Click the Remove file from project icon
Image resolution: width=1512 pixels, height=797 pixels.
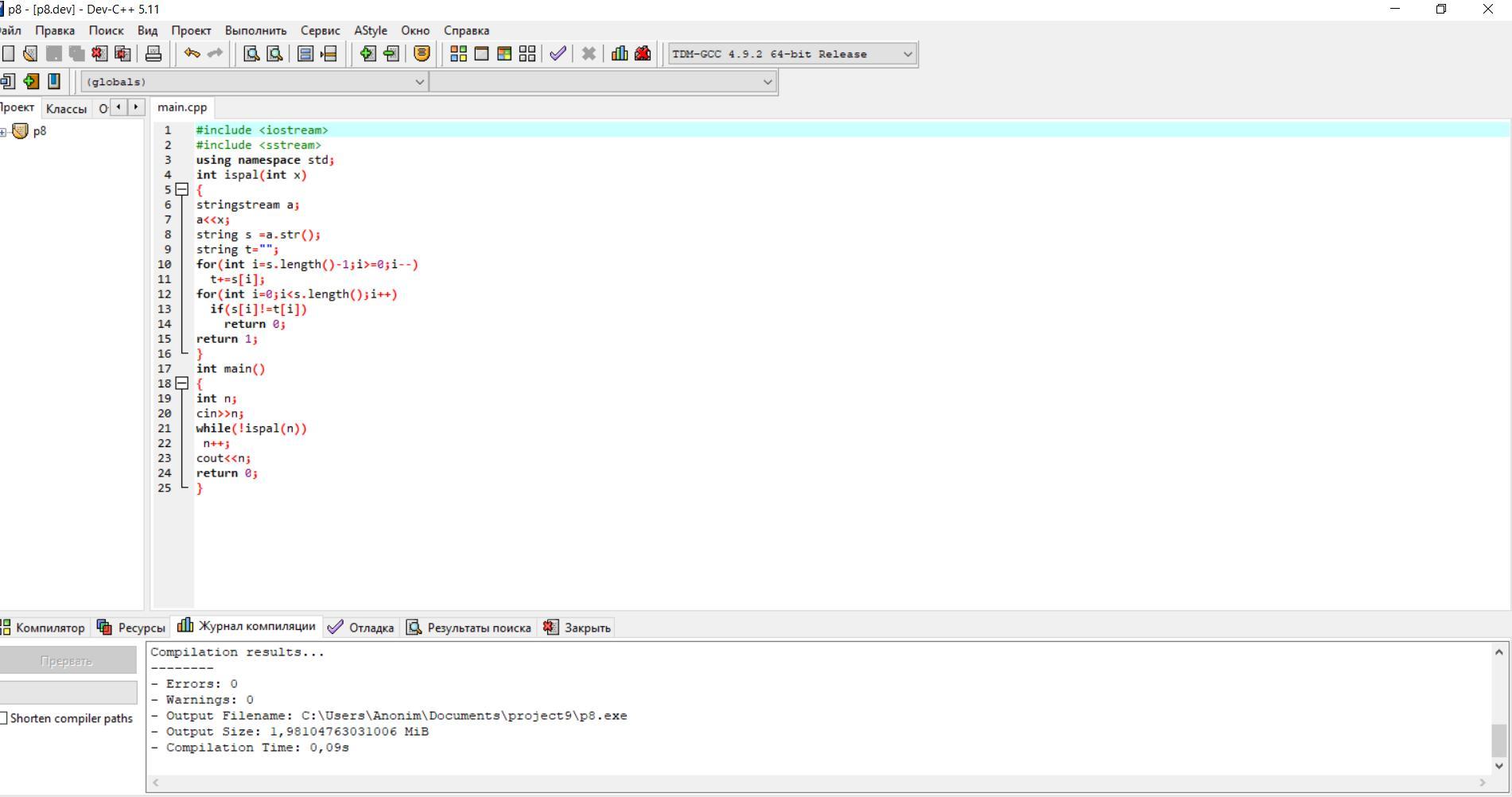[391, 53]
